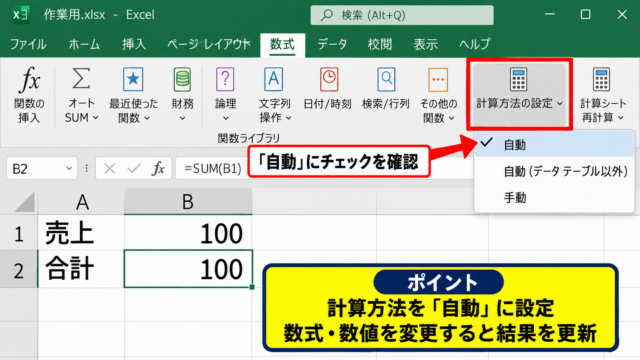This screenshot has height=360, width=640.
Task: Switch to the ヘルプ tab
Action: click(474, 44)
